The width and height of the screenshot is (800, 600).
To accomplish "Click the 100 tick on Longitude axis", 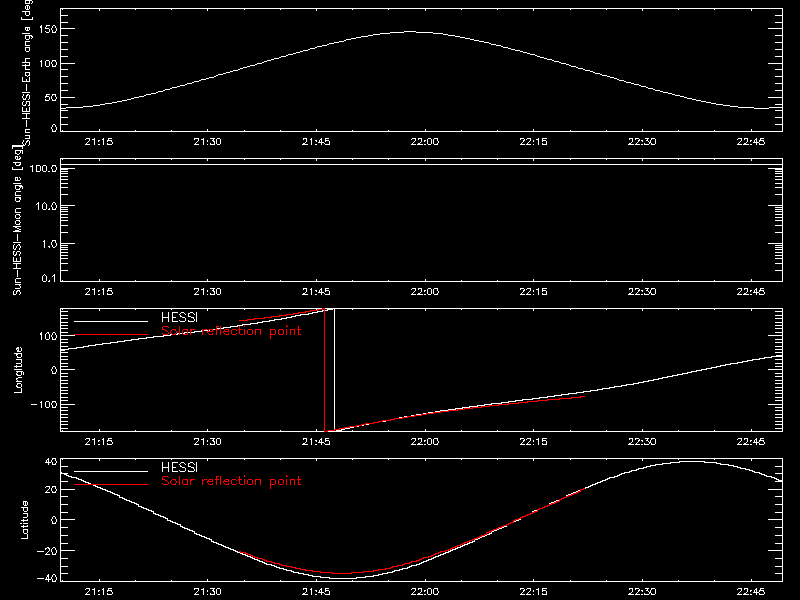I will click(49, 336).
